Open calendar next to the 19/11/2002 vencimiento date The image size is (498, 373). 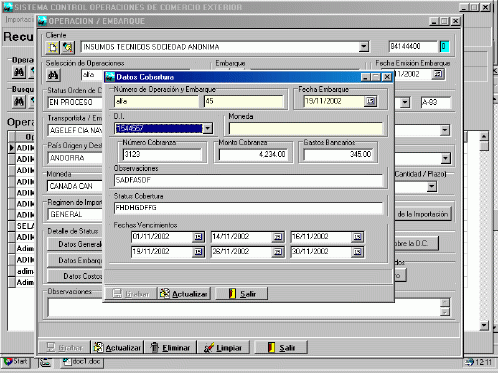point(198,252)
